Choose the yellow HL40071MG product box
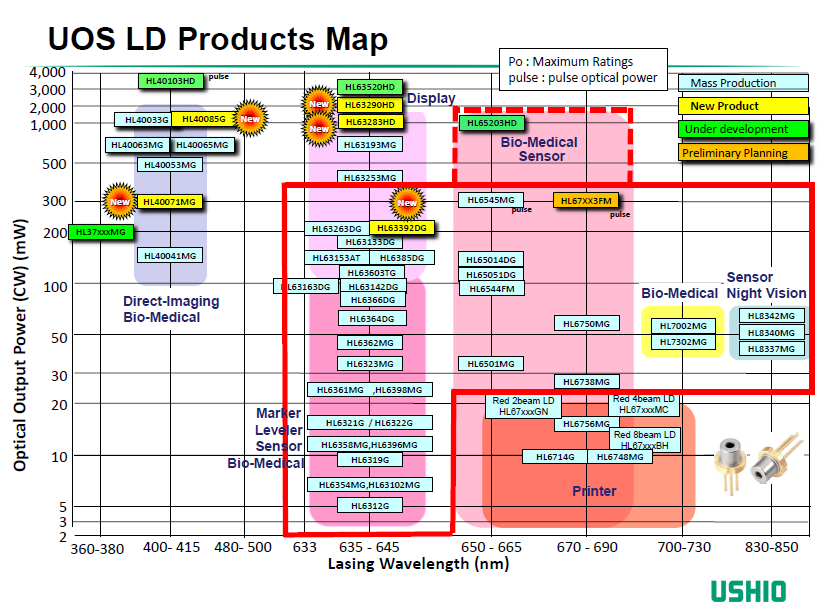 170,202
